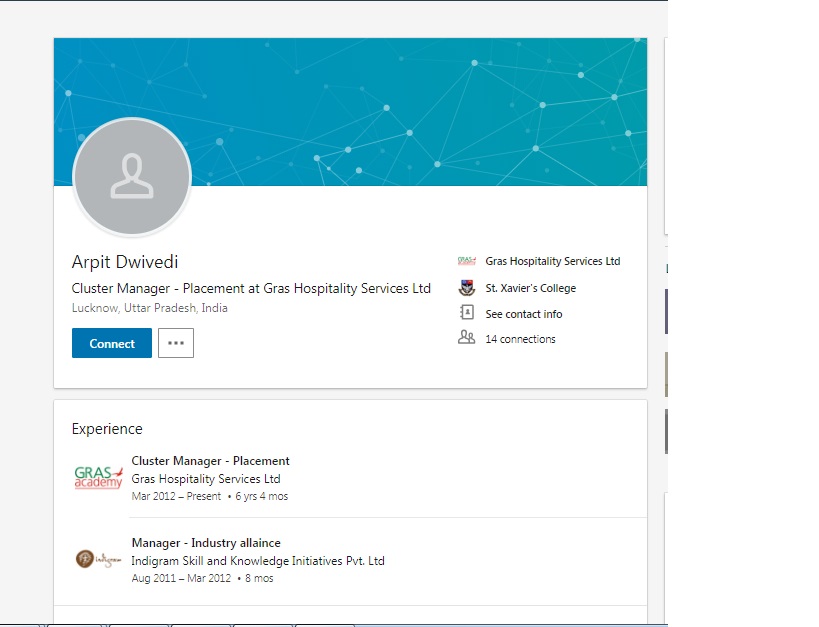Screen dimensions: 819x627
Task: Open the Indigram company logo in Experience
Action: click(98, 559)
